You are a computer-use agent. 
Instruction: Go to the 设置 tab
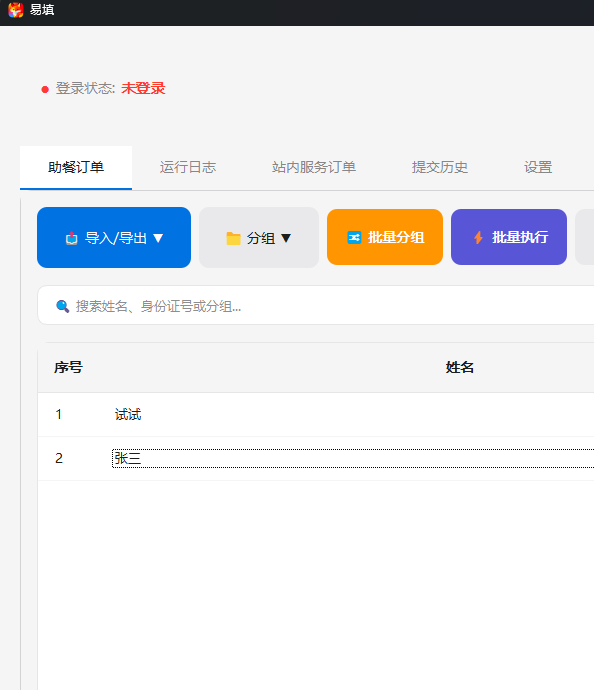[x=538, y=168]
